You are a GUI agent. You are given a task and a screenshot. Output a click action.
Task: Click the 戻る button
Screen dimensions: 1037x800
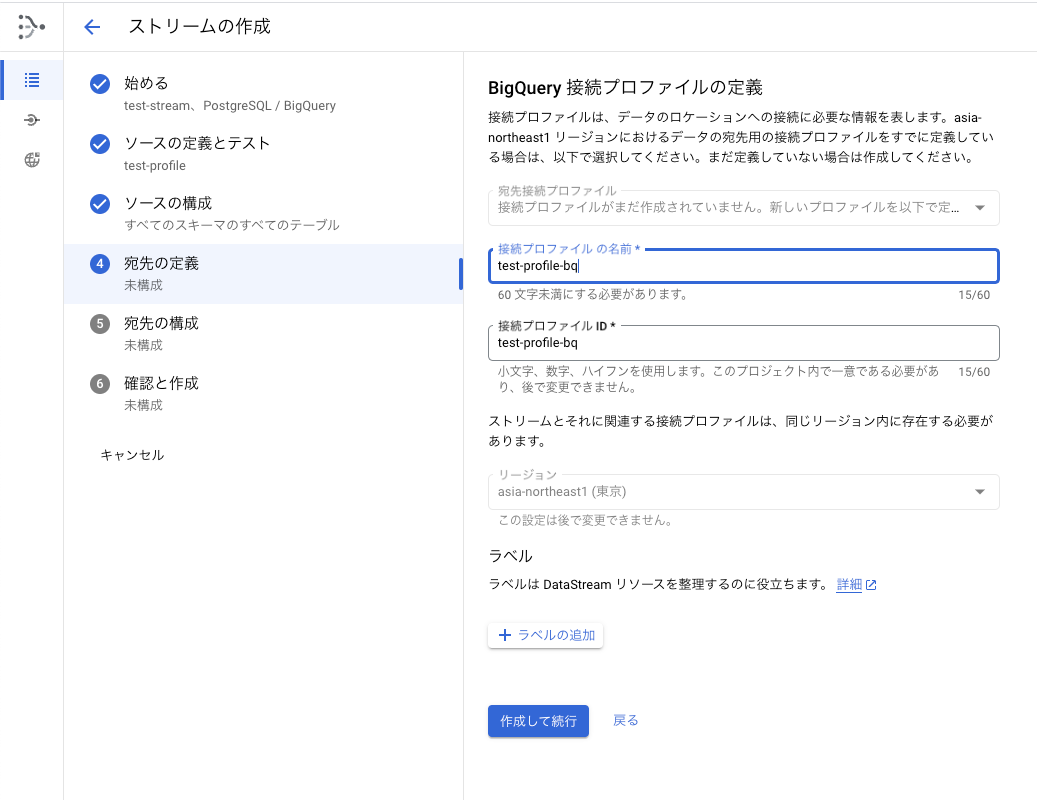[x=626, y=721]
